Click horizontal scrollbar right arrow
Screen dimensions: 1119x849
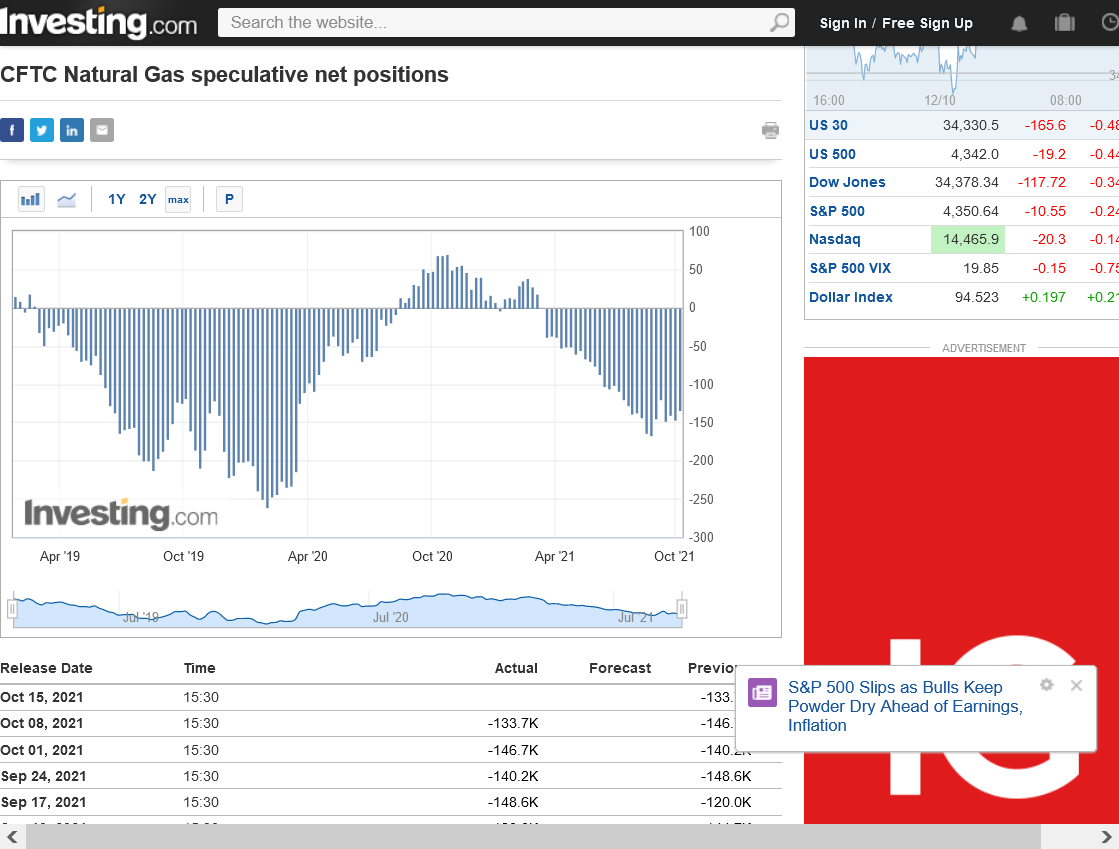click(1106, 837)
